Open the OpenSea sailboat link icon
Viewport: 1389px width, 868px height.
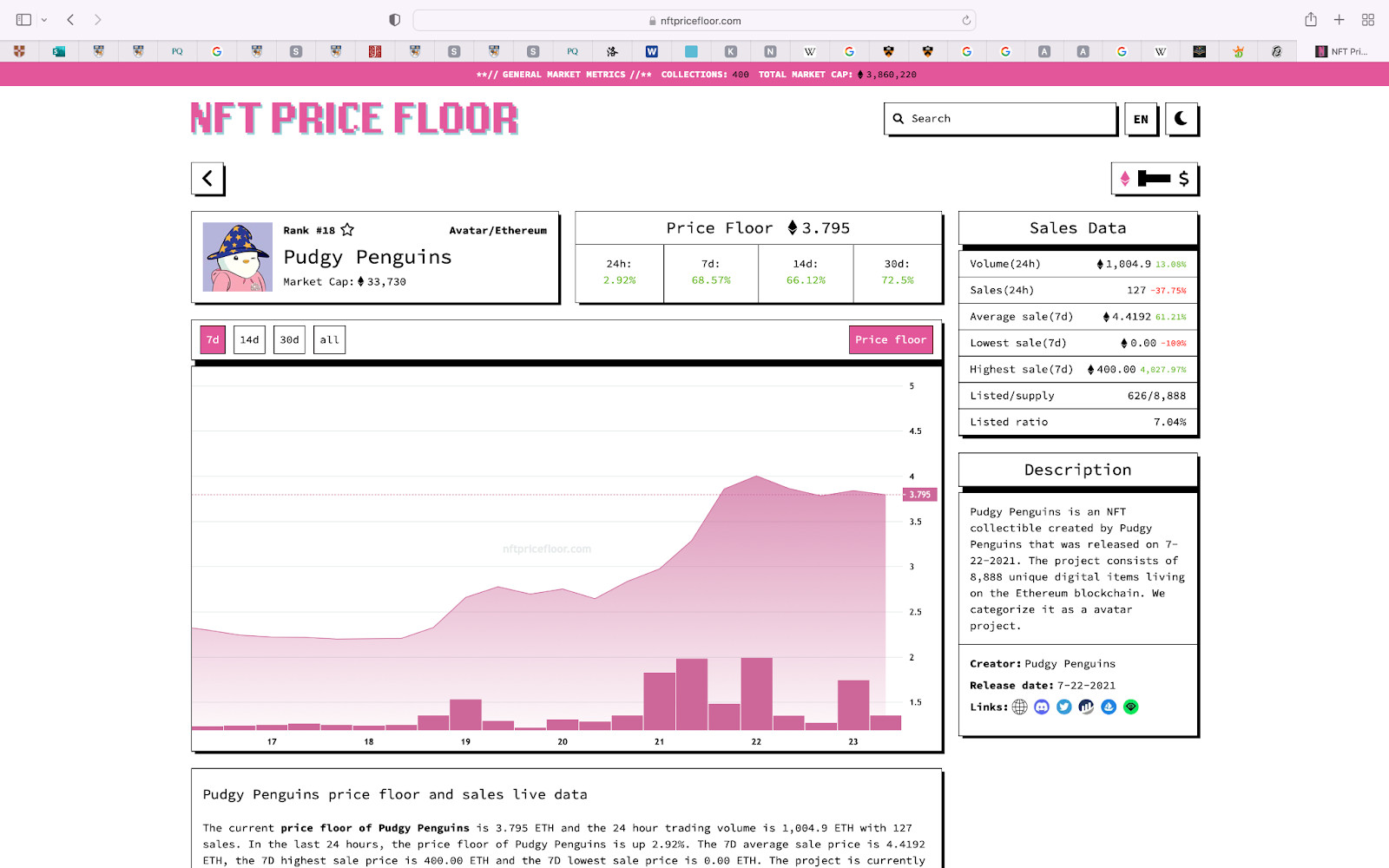click(1109, 707)
